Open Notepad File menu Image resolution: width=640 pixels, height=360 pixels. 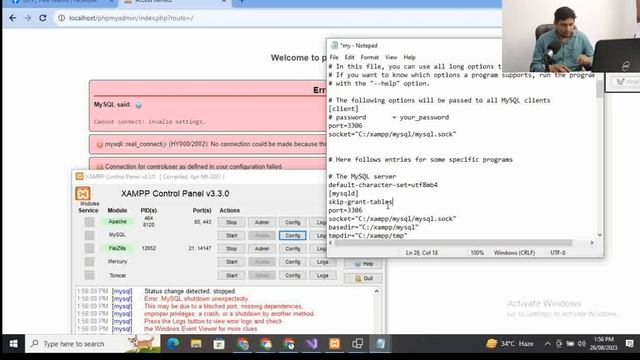pos(334,57)
